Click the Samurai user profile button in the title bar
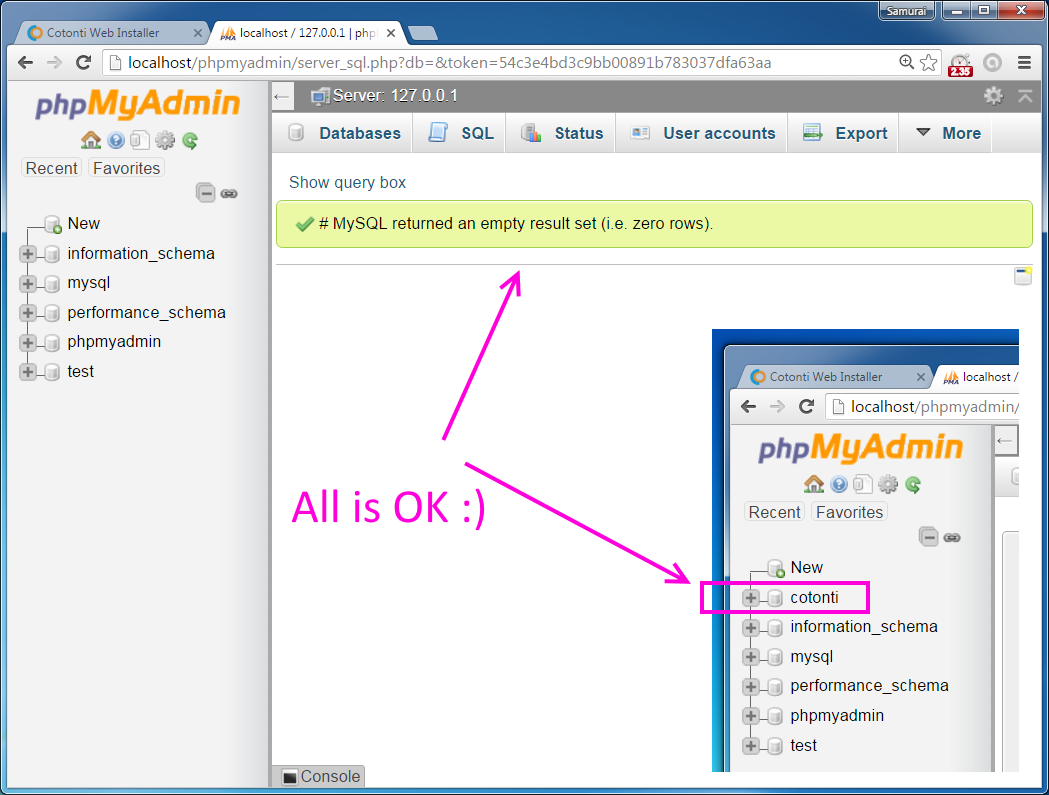Screen dimensions: 1049x795 point(907,11)
